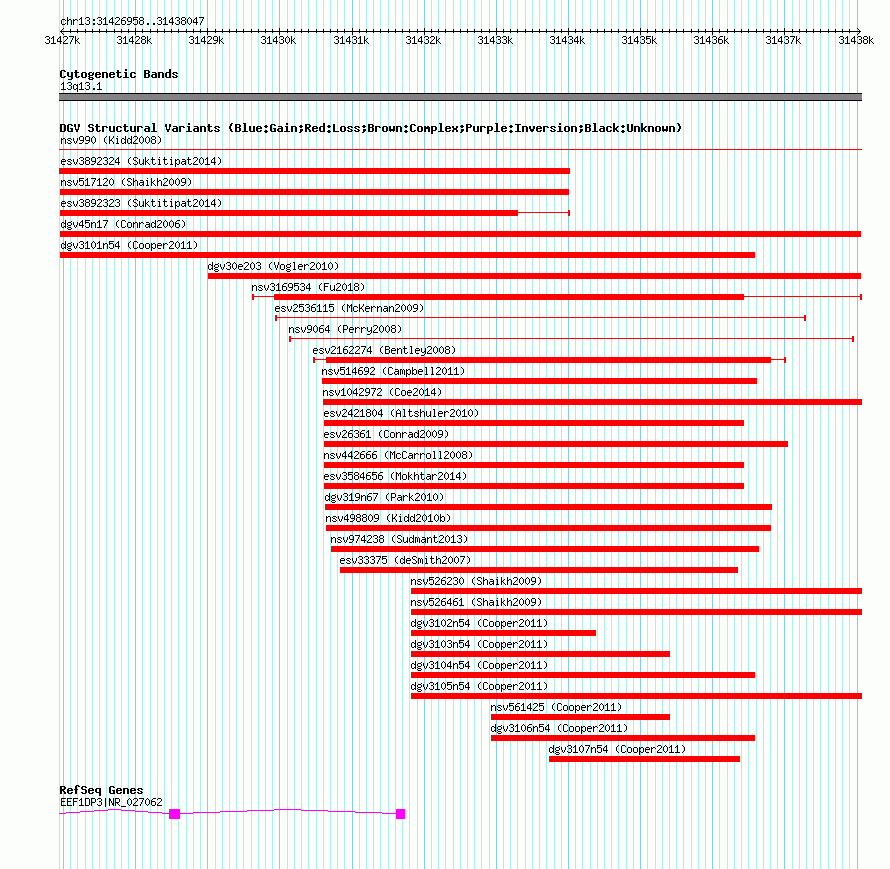Image resolution: width=890 pixels, height=869 pixels.
Task: Click the 31434k ruler tick label
Action: tap(566, 40)
